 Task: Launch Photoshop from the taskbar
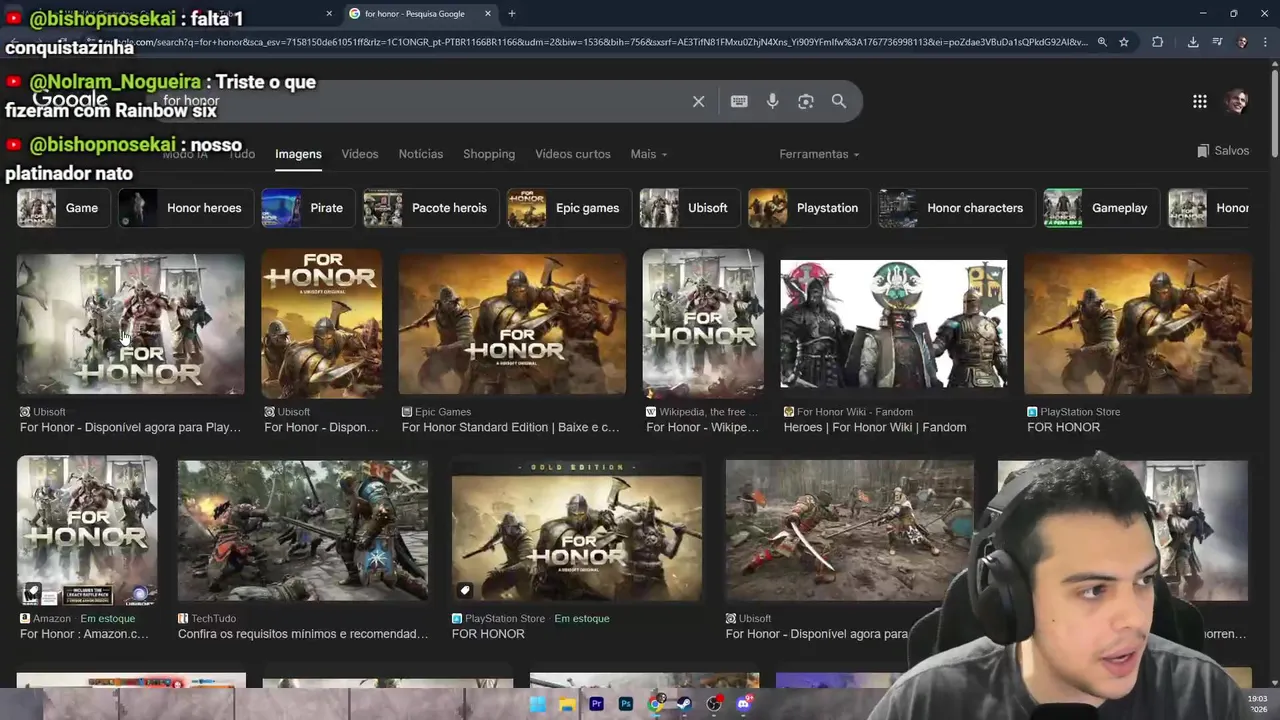pos(626,704)
